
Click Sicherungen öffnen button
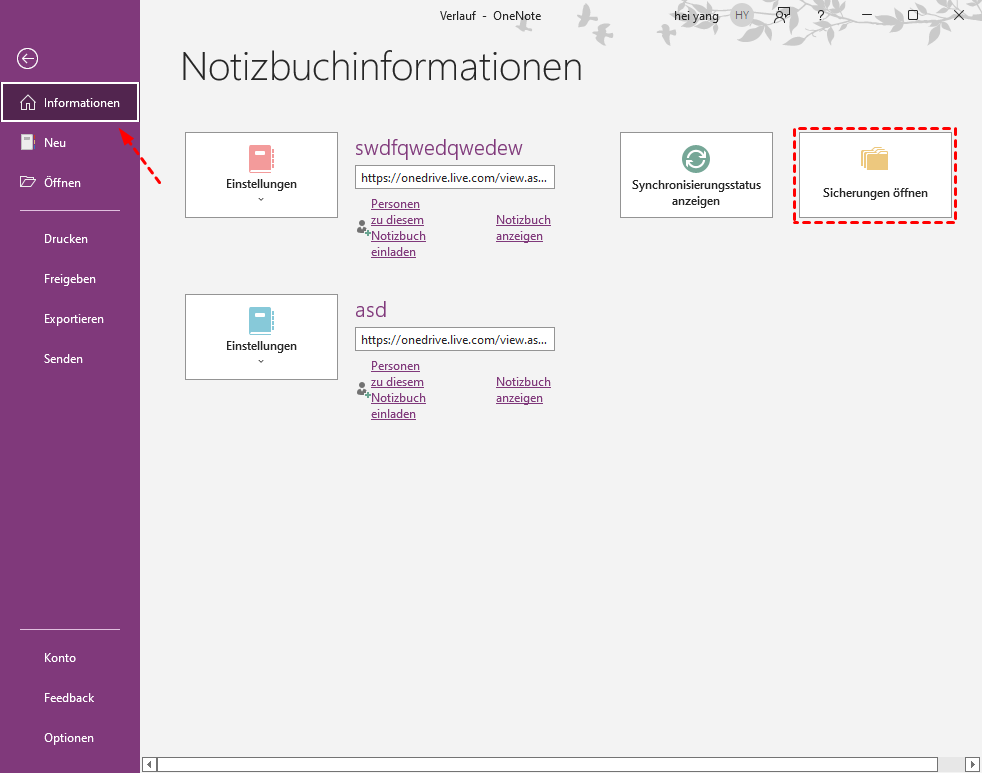click(875, 175)
